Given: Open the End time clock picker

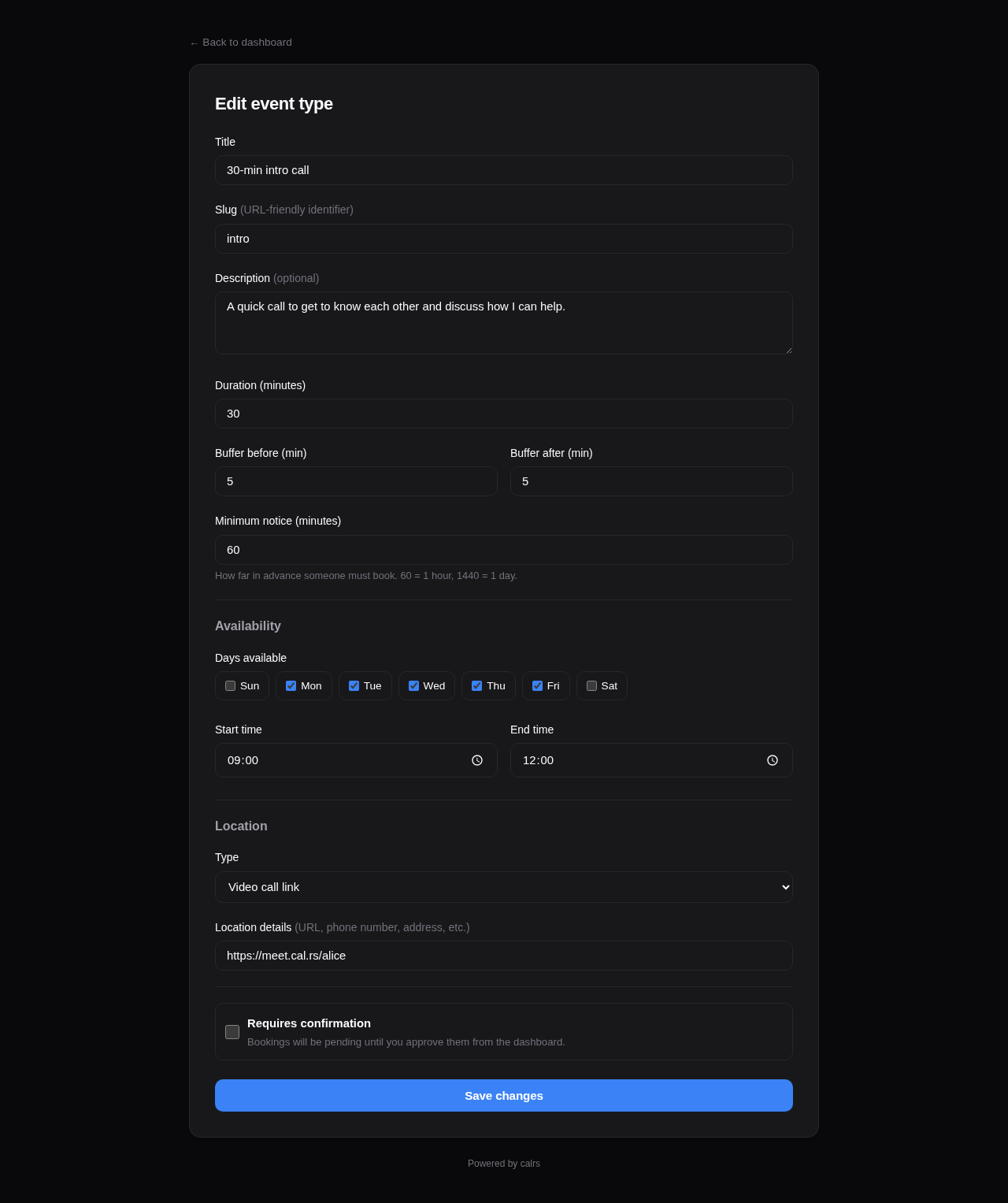Looking at the screenshot, I should [x=773, y=760].
